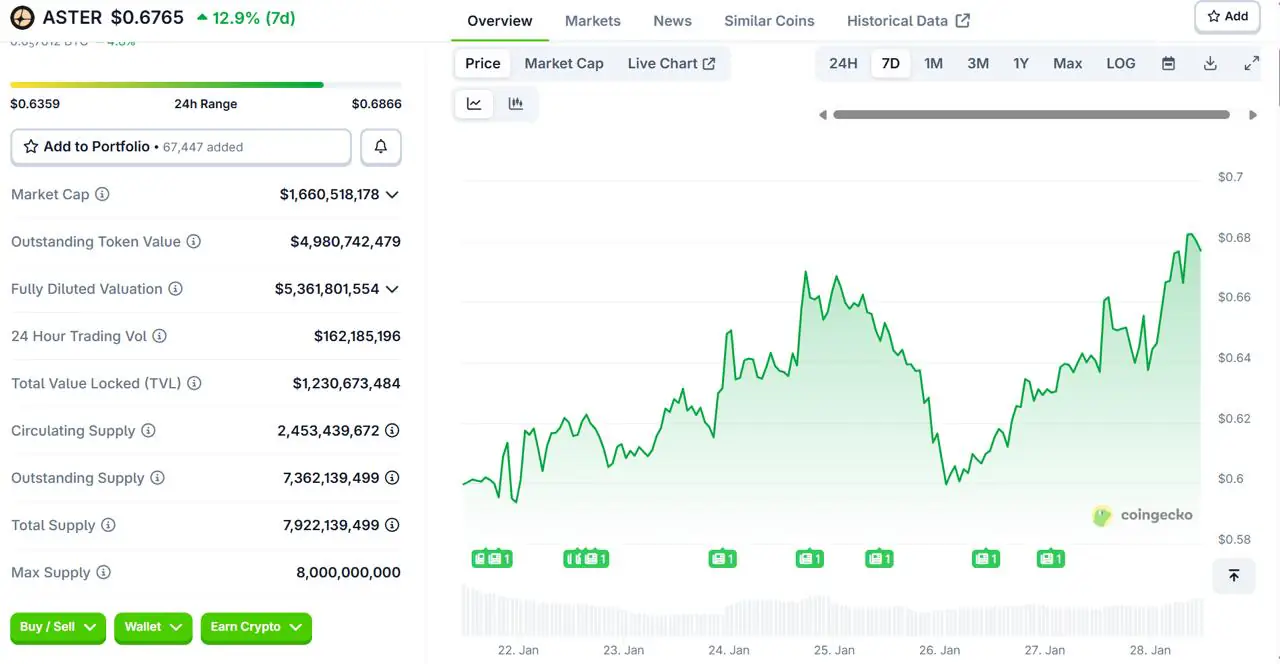Expand the chart to fullscreen
The width and height of the screenshot is (1280, 664).
[x=1251, y=63]
